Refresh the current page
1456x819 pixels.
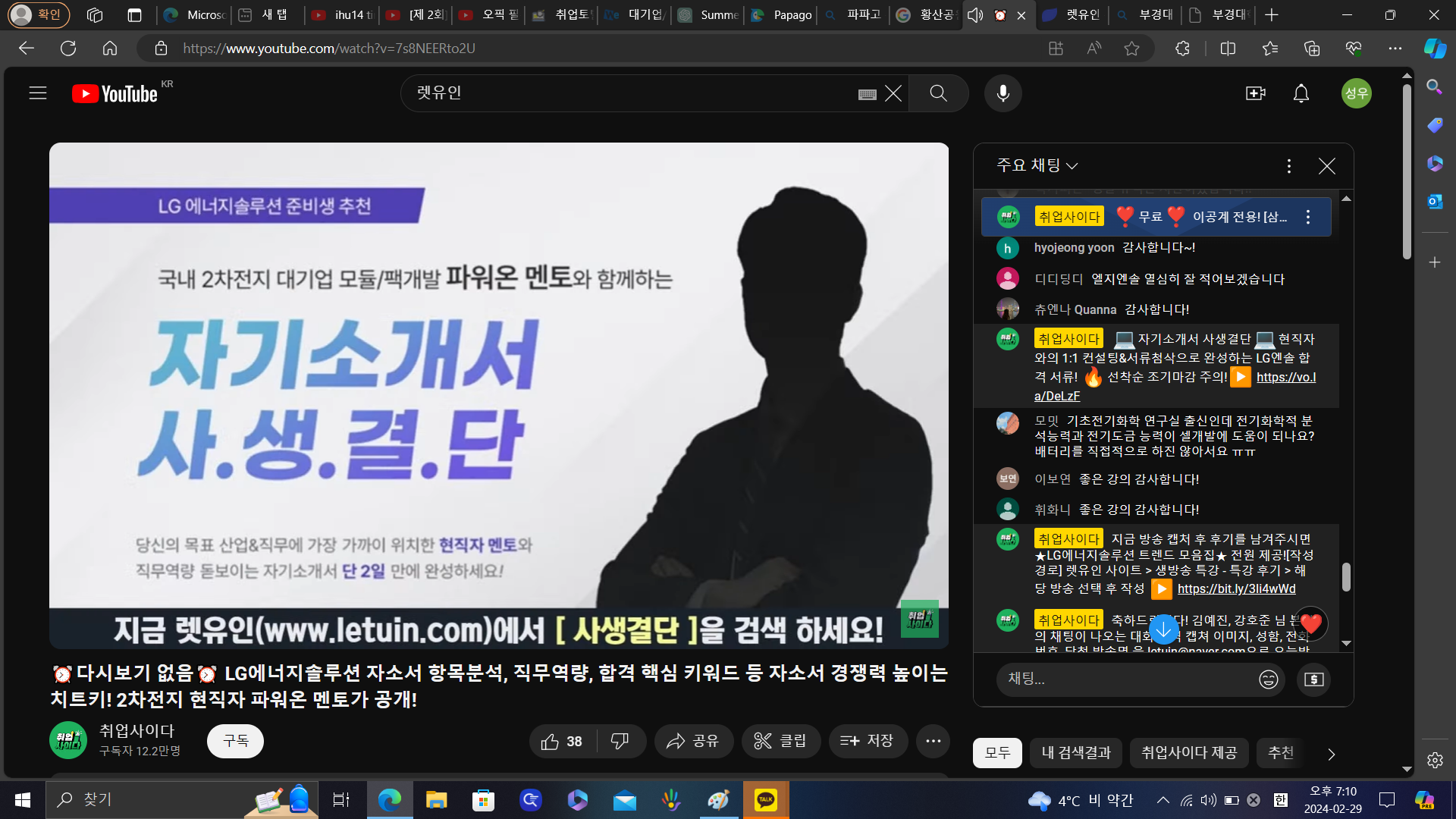click(x=68, y=49)
